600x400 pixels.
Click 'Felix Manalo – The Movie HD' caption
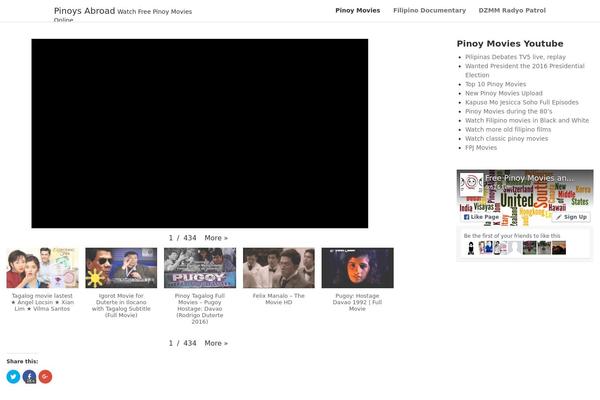pyautogui.click(x=279, y=299)
